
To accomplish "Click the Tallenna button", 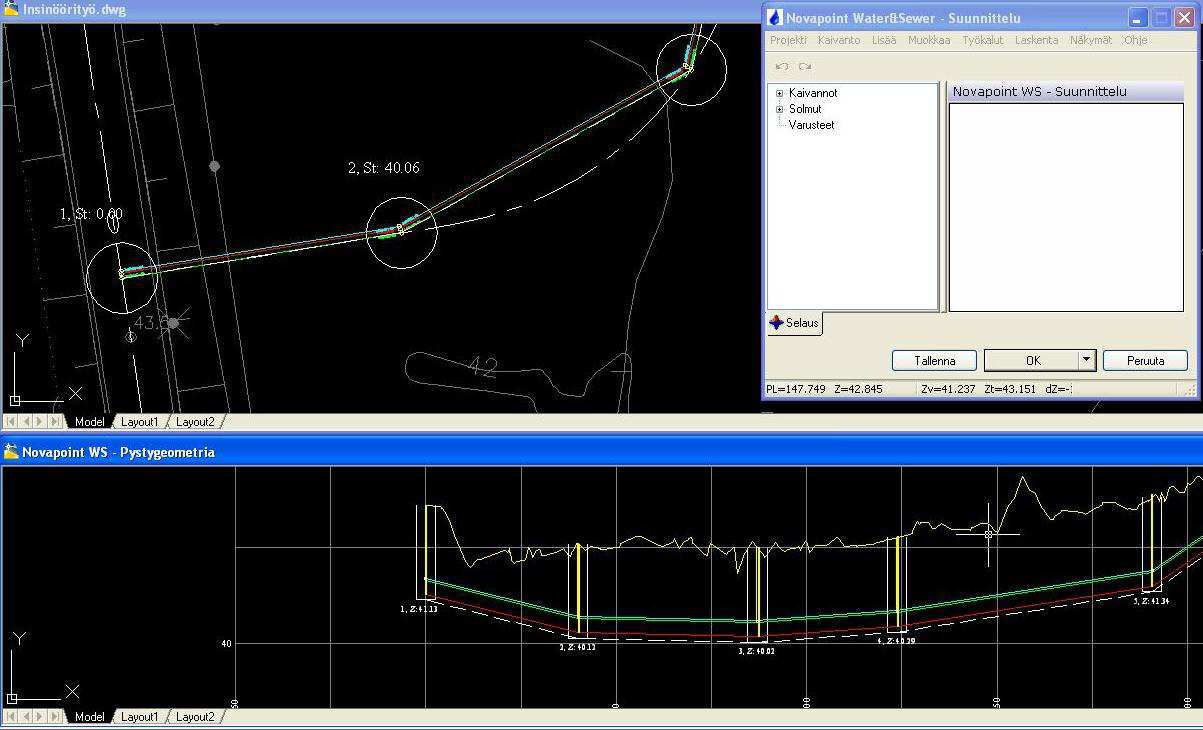I will point(935,360).
